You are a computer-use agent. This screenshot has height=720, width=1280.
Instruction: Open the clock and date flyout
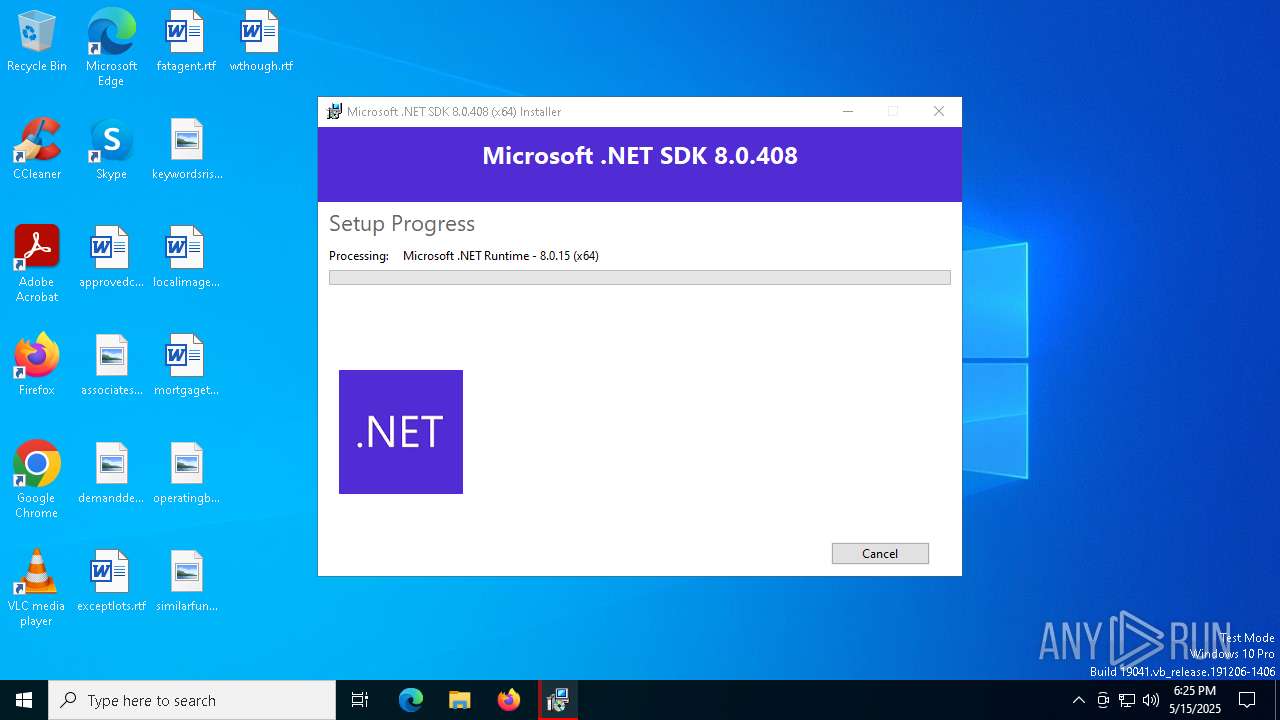click(x=1195, y=700)
